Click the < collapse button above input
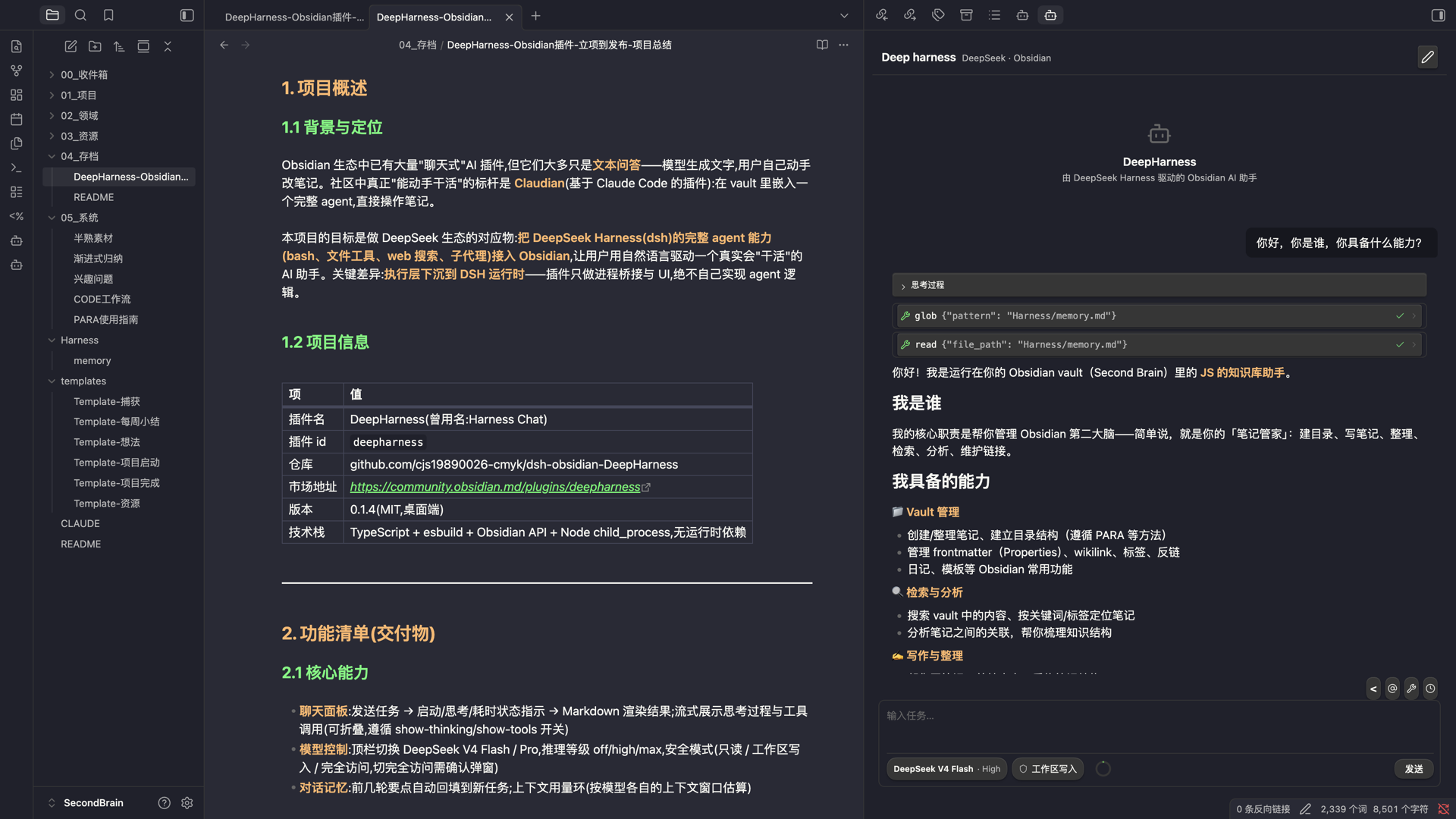The image size is (1456, 819). tap(1373, 689)
